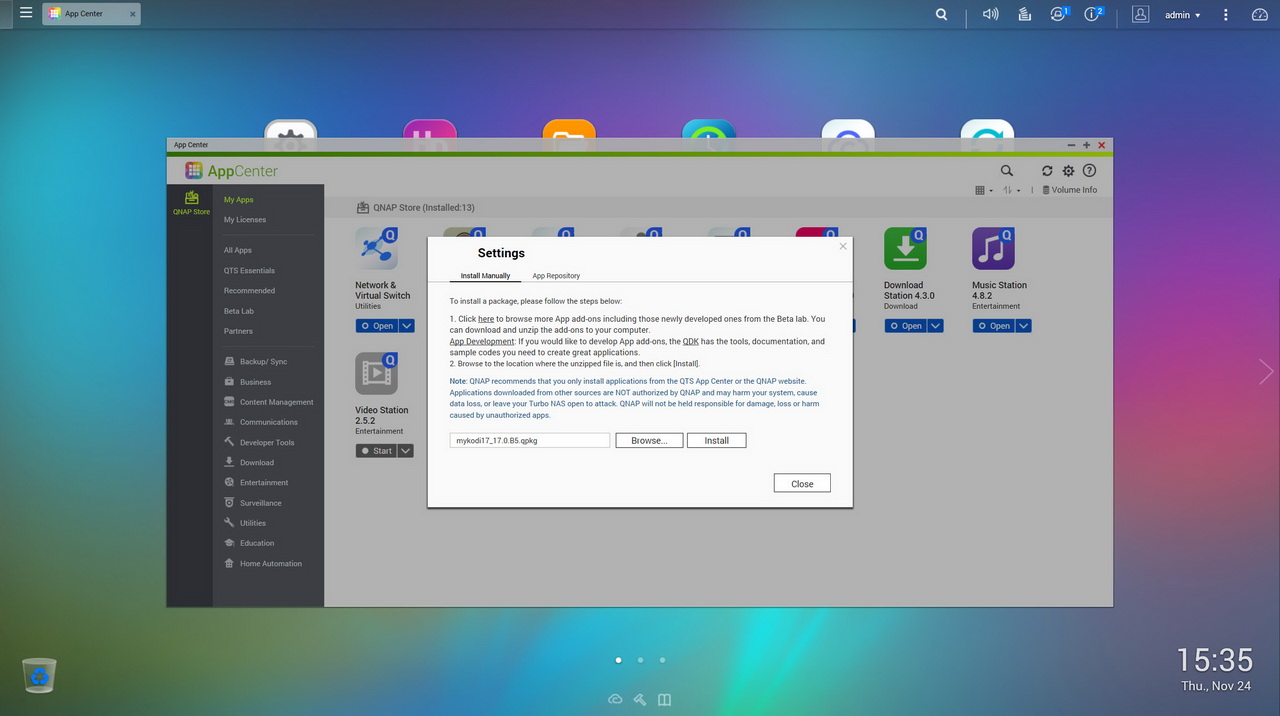
Task: Open the volume control speaker icon
Action: click(990, 14)
